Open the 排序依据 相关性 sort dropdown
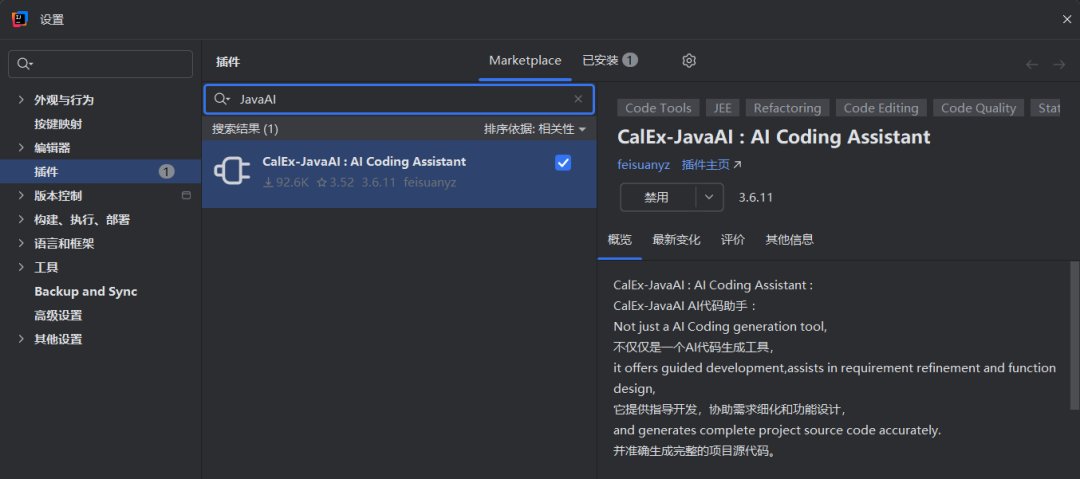 (x=534, y=129)
